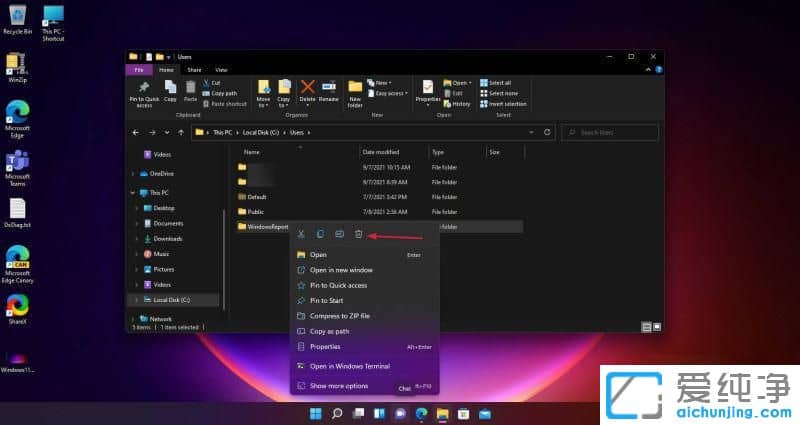This screenshot has height=425, width=800.
Task: Choose Show more options
Action: pyautogui.click(x=364, y=386)
